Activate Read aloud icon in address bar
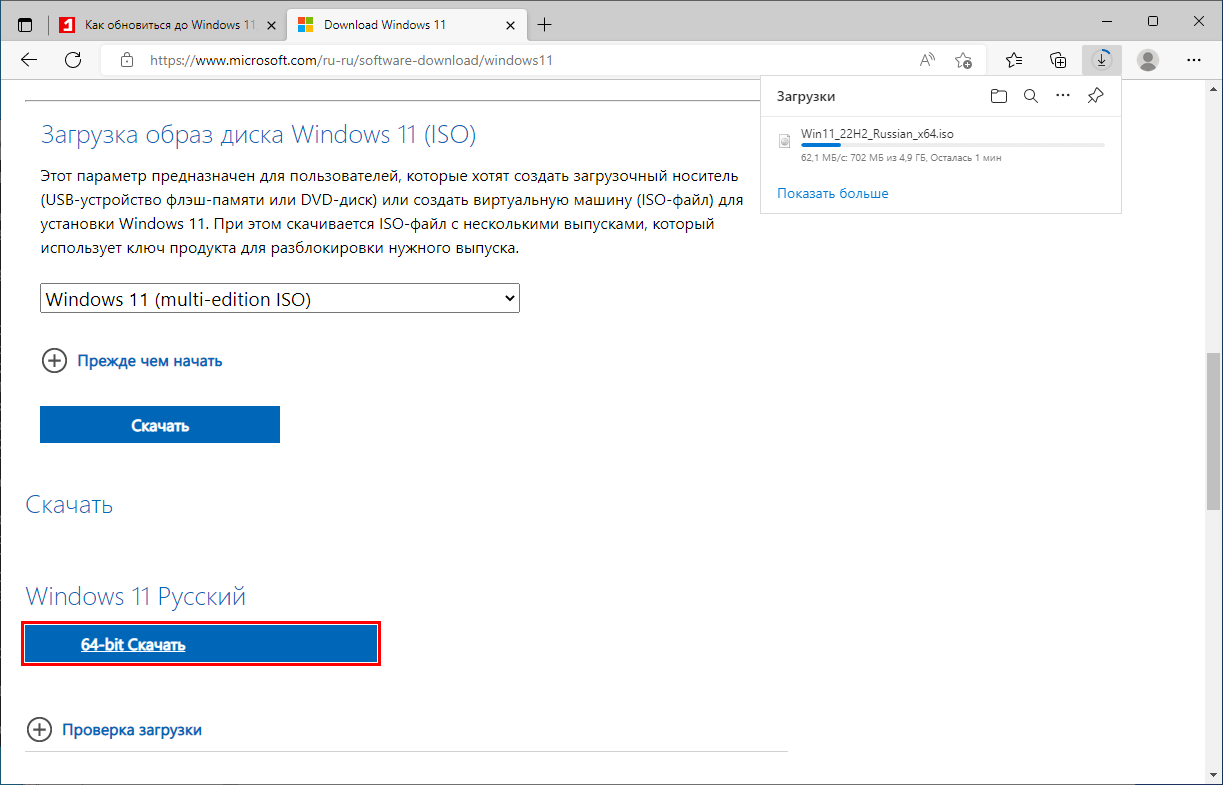Image resolution: width=1223 pixels, height=785 pixels. (x=927, y=60)
